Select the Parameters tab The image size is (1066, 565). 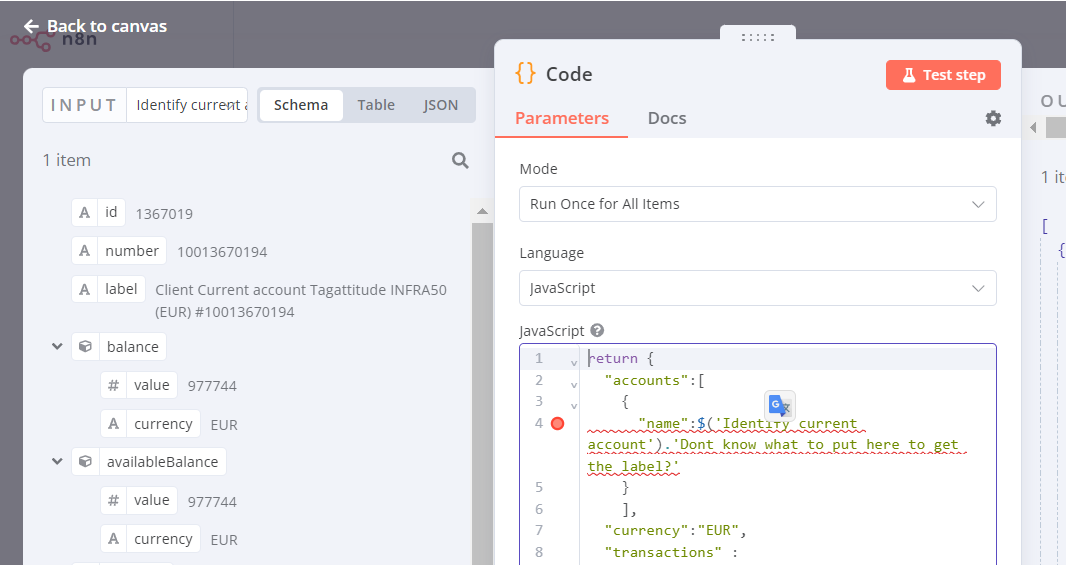pos(562,118)
